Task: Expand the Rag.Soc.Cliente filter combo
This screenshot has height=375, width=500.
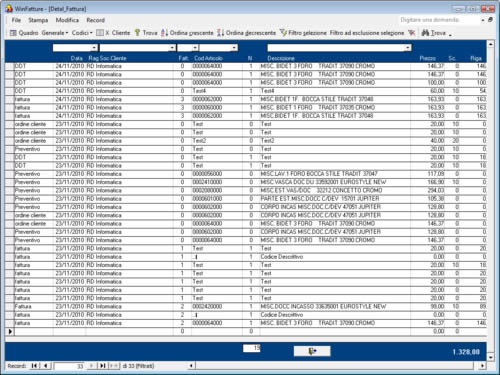Action: point(172,48)
